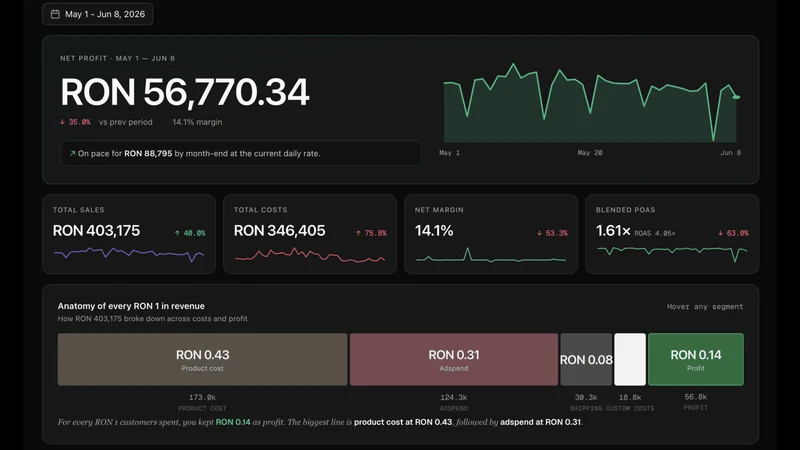Click the 63.0% decrease badge in Blended POAS

(733, 233)
